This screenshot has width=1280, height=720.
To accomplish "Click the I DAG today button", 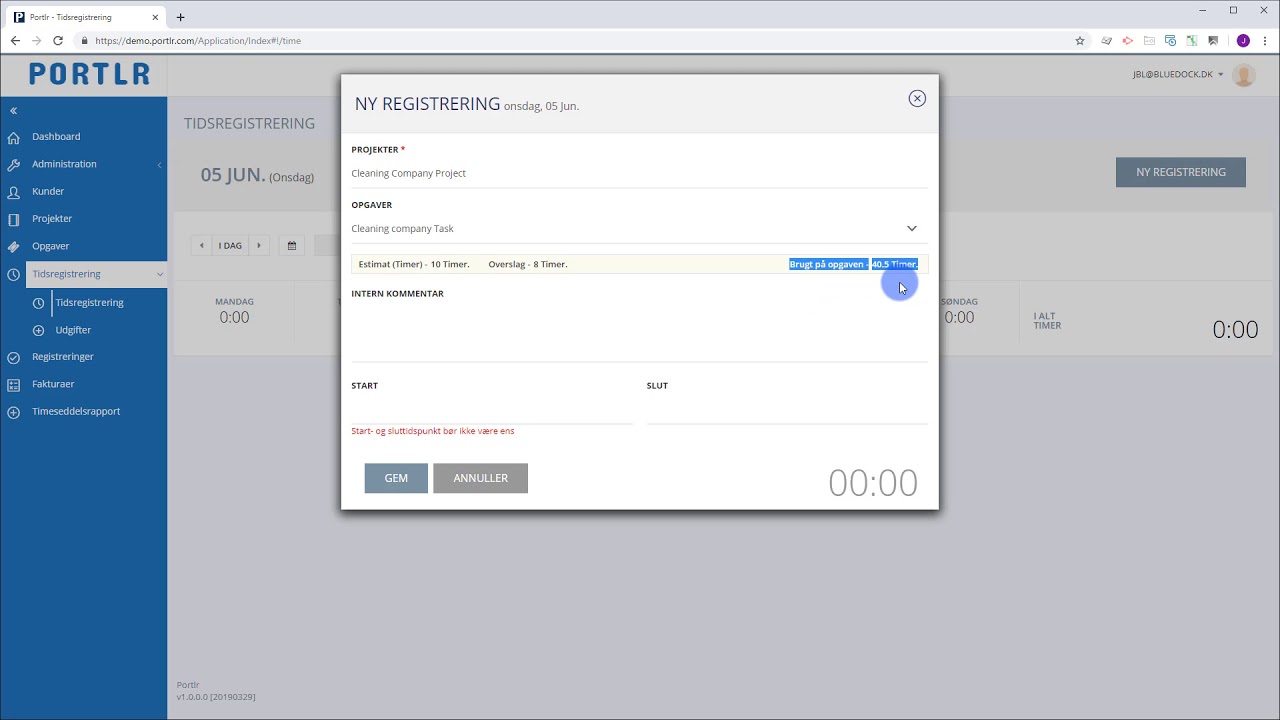I will pyautogui.click(x=230, y=245).
